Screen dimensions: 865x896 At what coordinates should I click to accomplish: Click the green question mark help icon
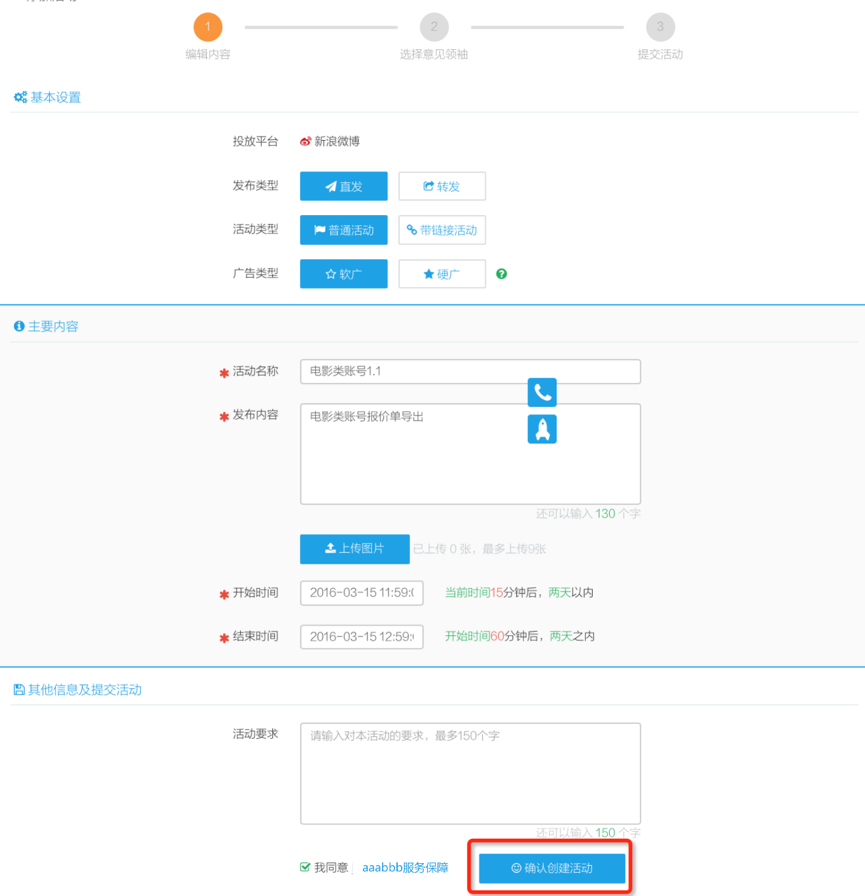point(502,274)
